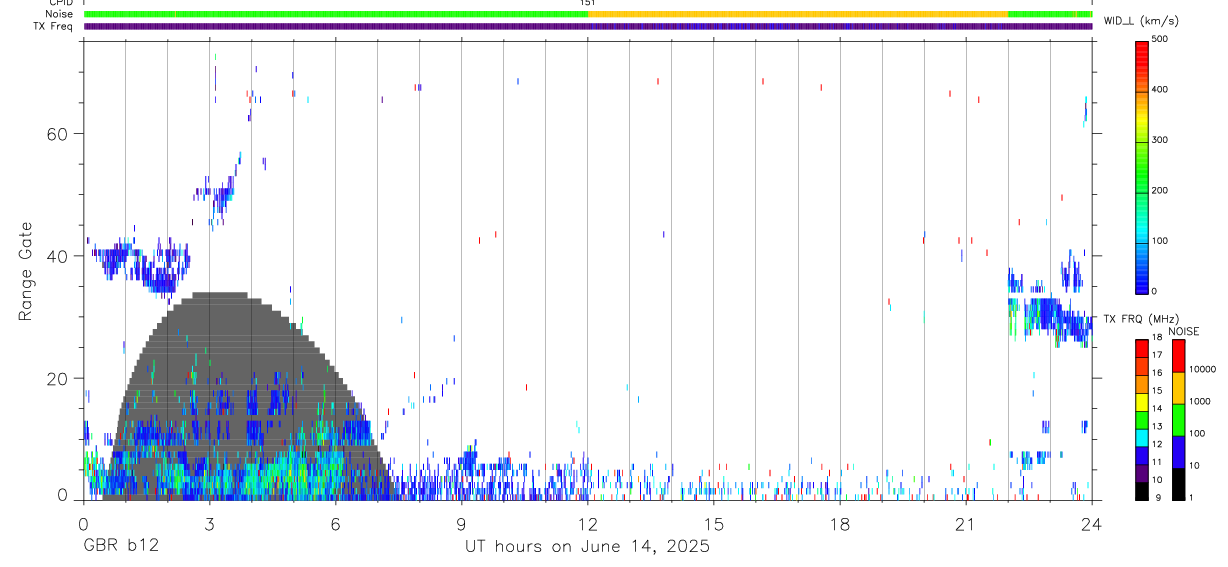Image resolution: width=1228 pixels, height=567 pixels.
Task: Click the 18 tick on TX FRQ legend
Action: (x=1155, y=338)
